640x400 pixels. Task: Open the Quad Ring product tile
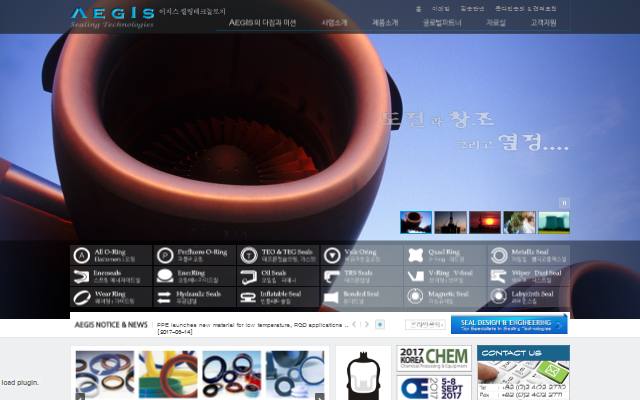click(445, 255)
